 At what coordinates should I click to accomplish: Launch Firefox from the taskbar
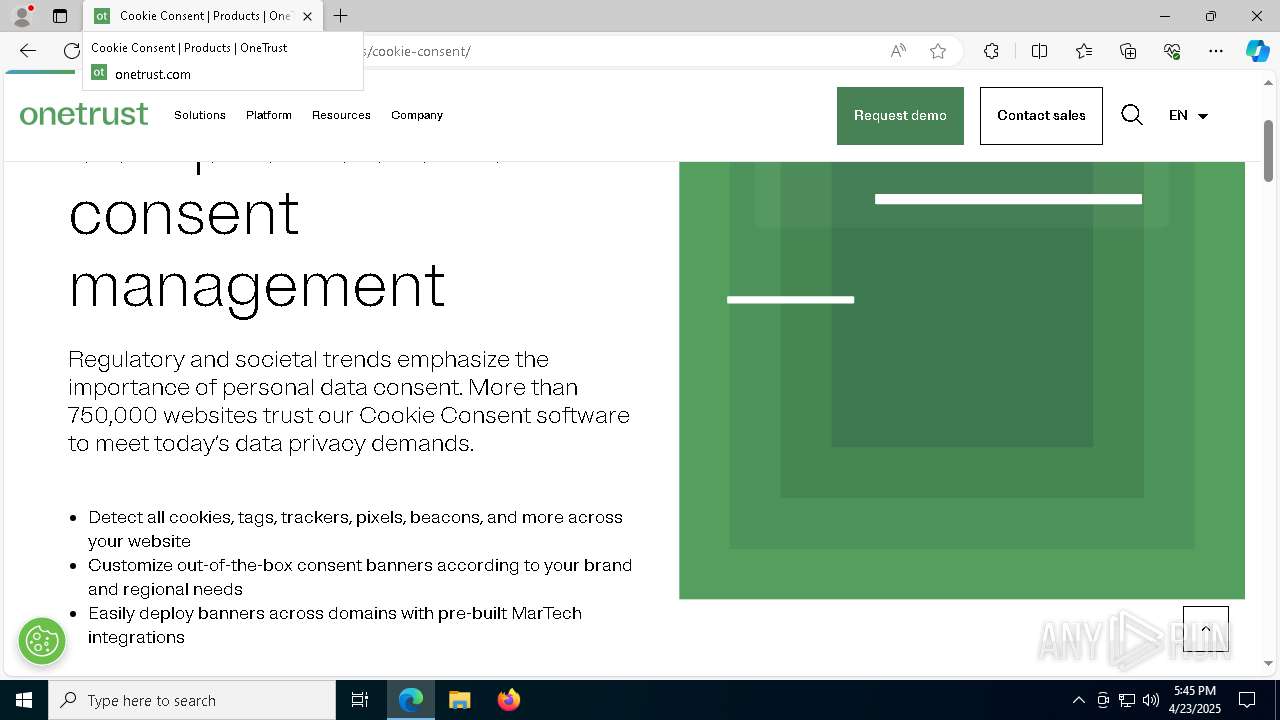click(x=508, y=700)
